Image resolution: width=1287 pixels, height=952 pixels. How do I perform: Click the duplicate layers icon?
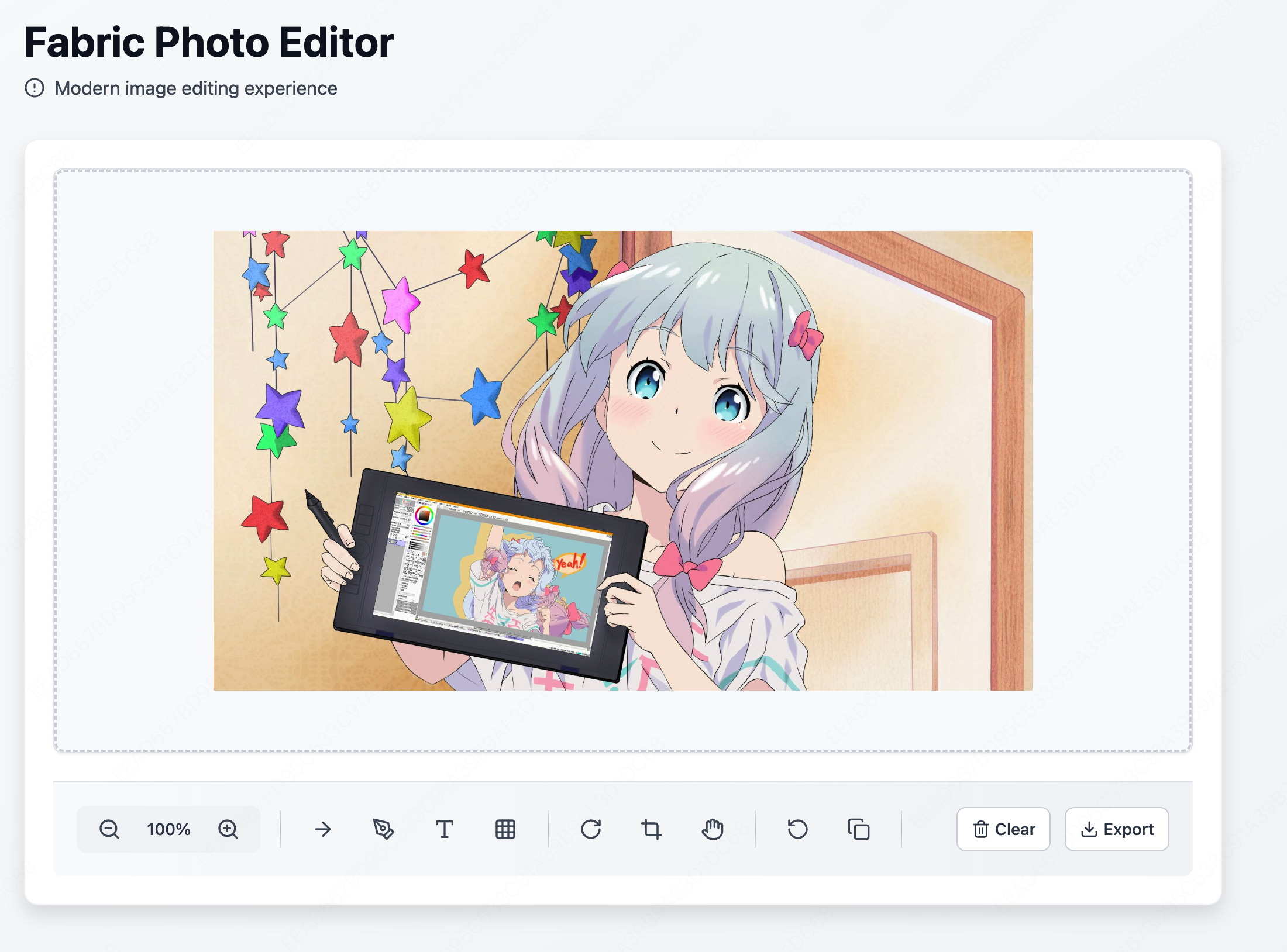(x=859, y=829)
